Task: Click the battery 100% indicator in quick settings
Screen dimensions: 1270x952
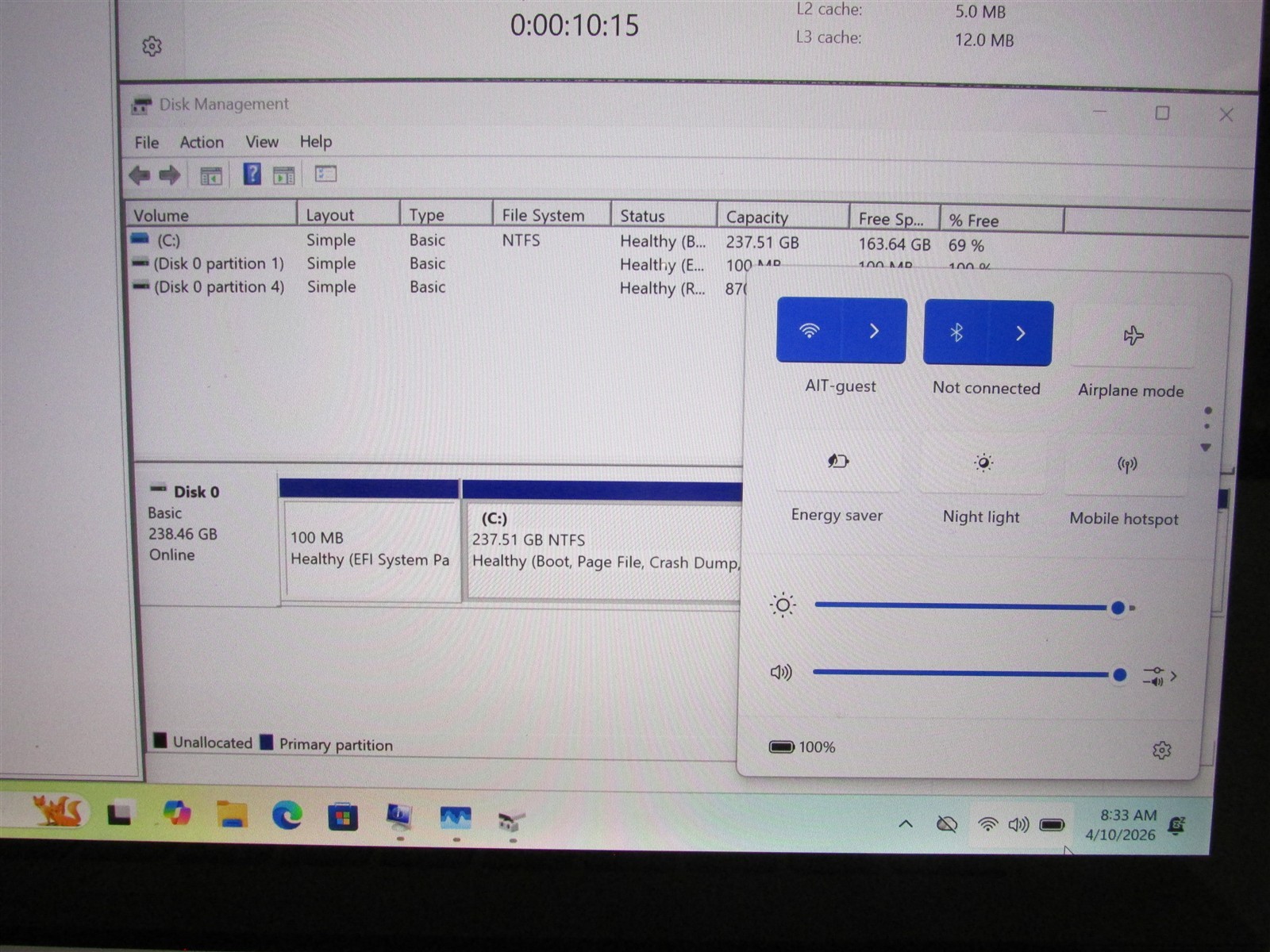Action: click(802, 747)
